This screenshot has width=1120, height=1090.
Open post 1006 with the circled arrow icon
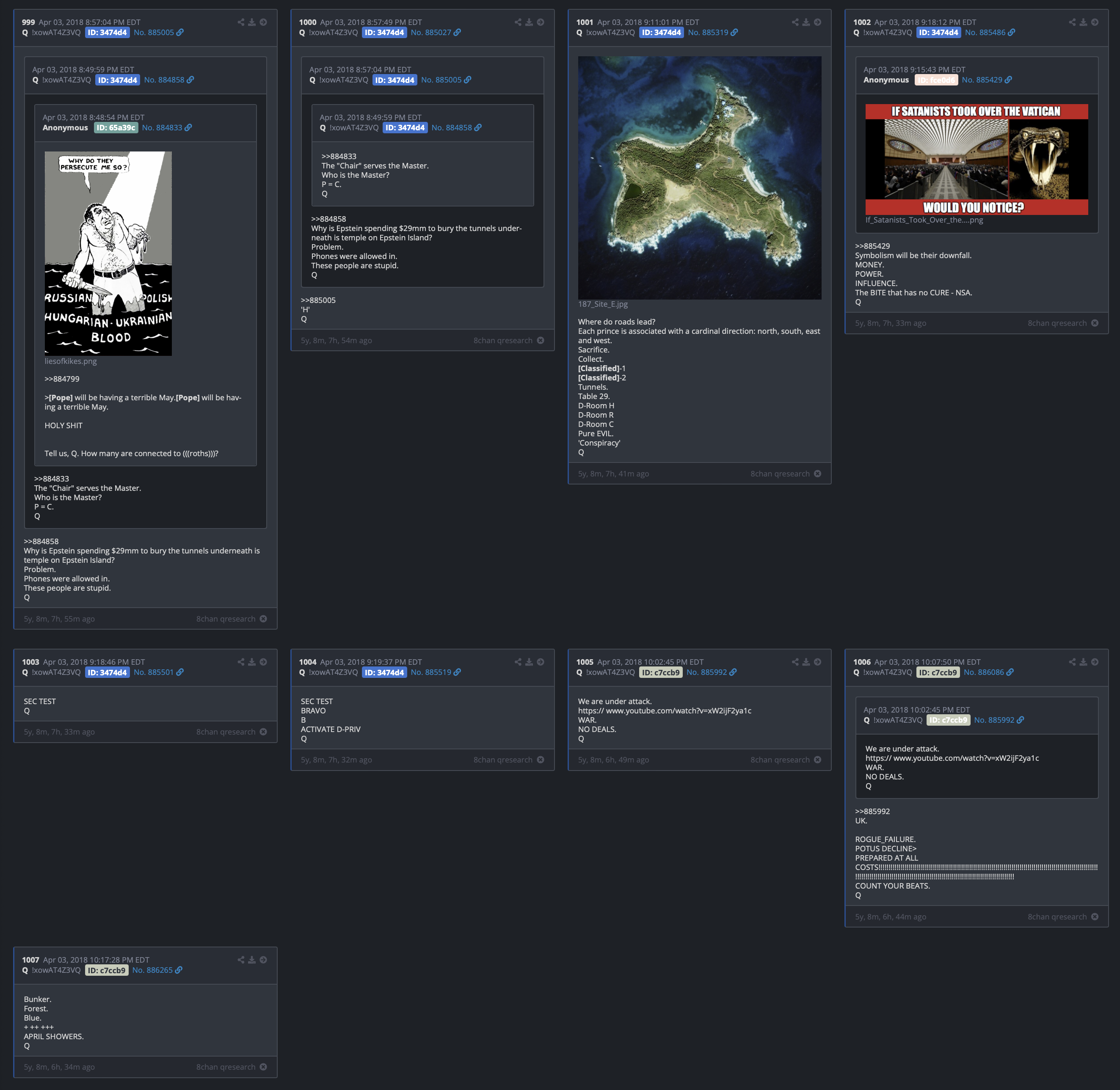1095,662
